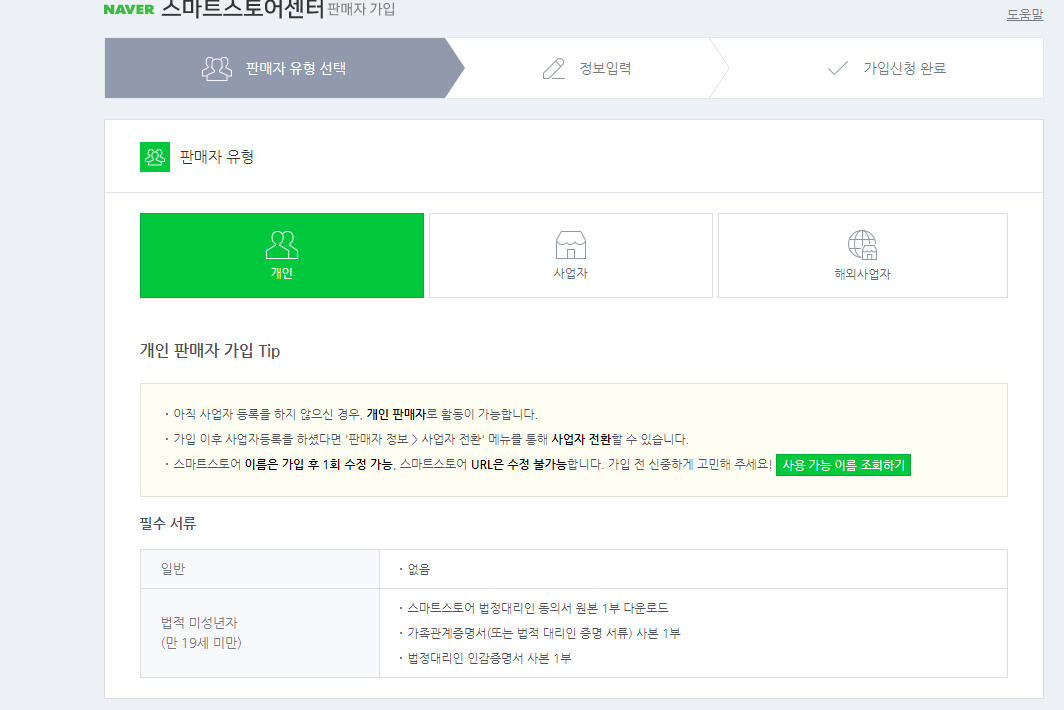Click the 가족관계증명서 사본 1부 line
The image size is (1064, 710).
[543, 633]
